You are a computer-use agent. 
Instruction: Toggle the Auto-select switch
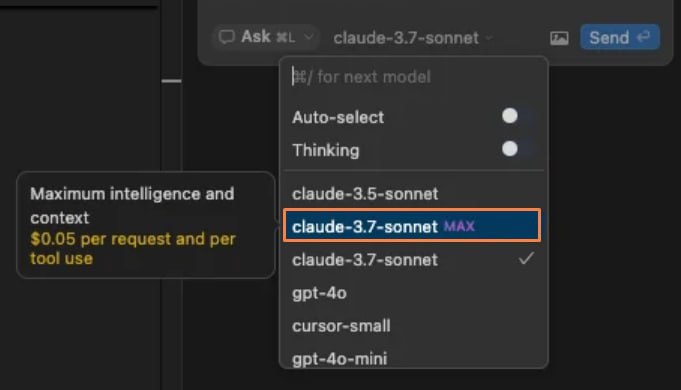517,116
